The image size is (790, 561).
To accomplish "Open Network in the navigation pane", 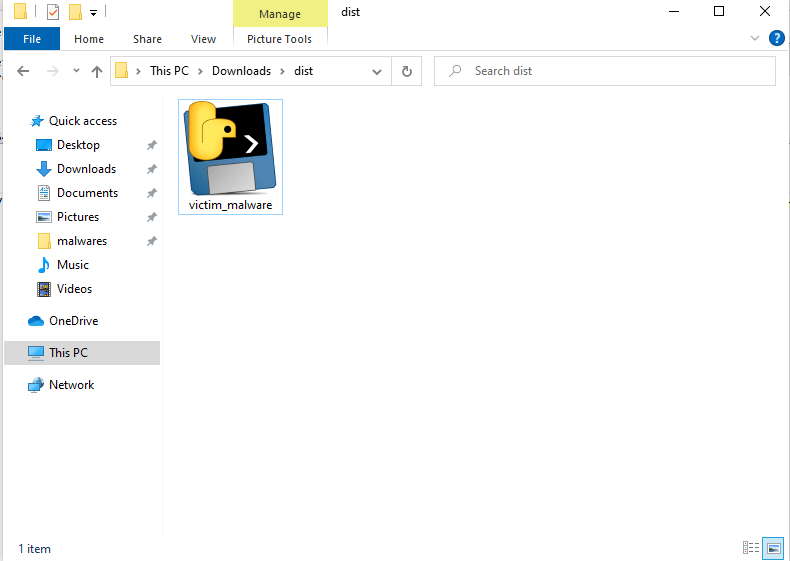I will point(71,385).
